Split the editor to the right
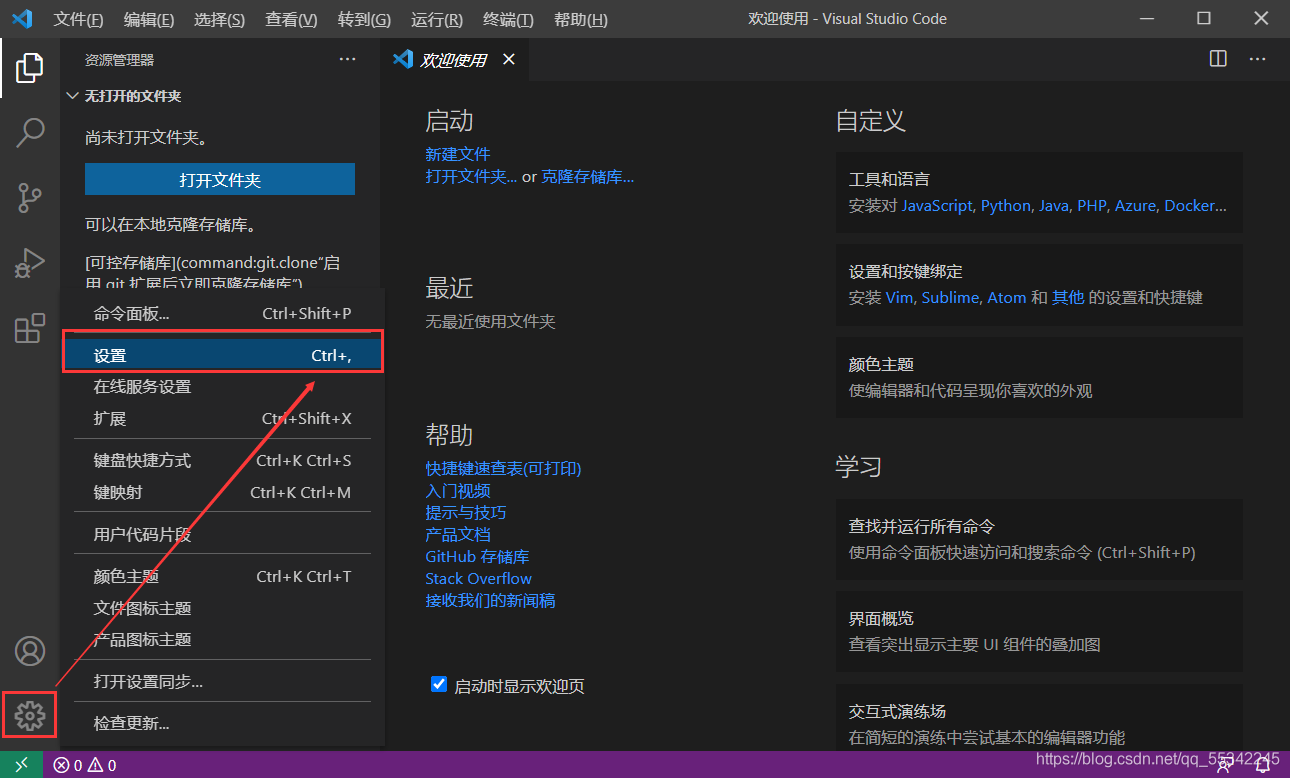The image size is (1290, 778). [x=1218, y=59]
